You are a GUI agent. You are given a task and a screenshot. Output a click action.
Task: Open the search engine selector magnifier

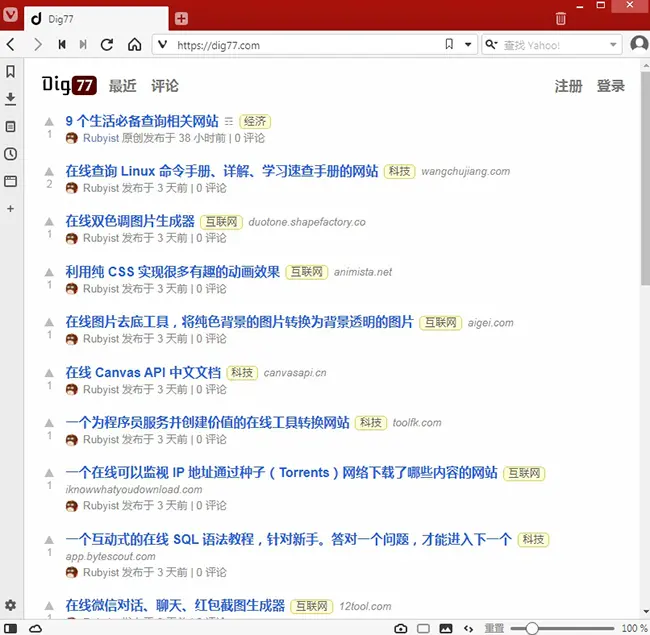tap(491, 44)
